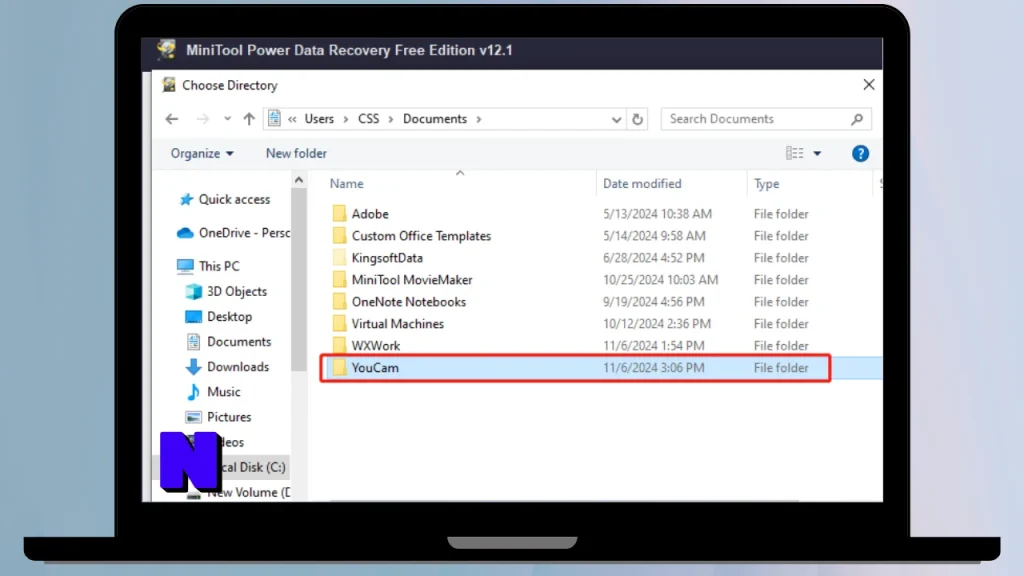Sort files by Name column
The image size is (1024, 576).
click(x=347, y=184)
